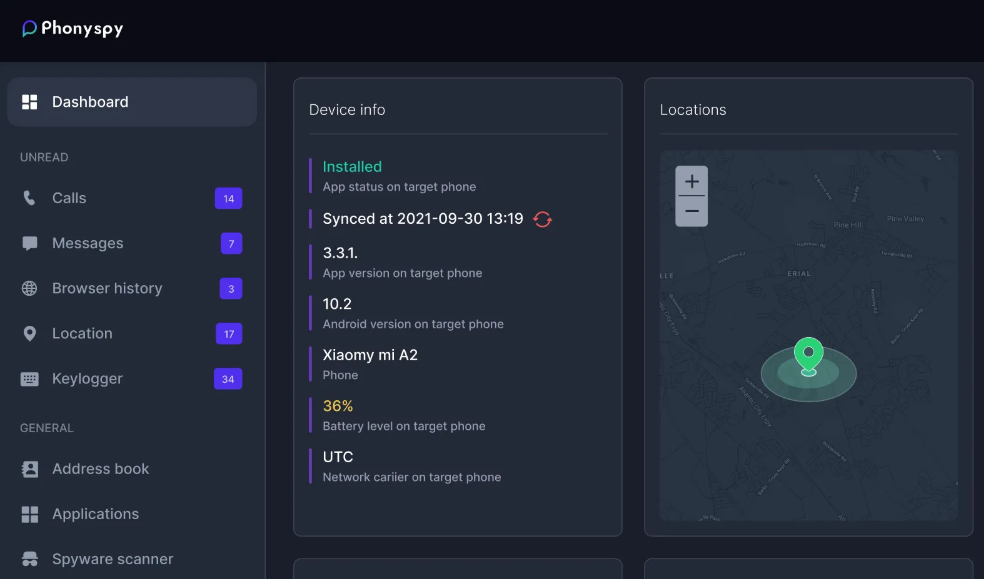The width and height of the screenshot is (984, 579).
Task: Open the Applications menu item
Action: coord(95,514)
